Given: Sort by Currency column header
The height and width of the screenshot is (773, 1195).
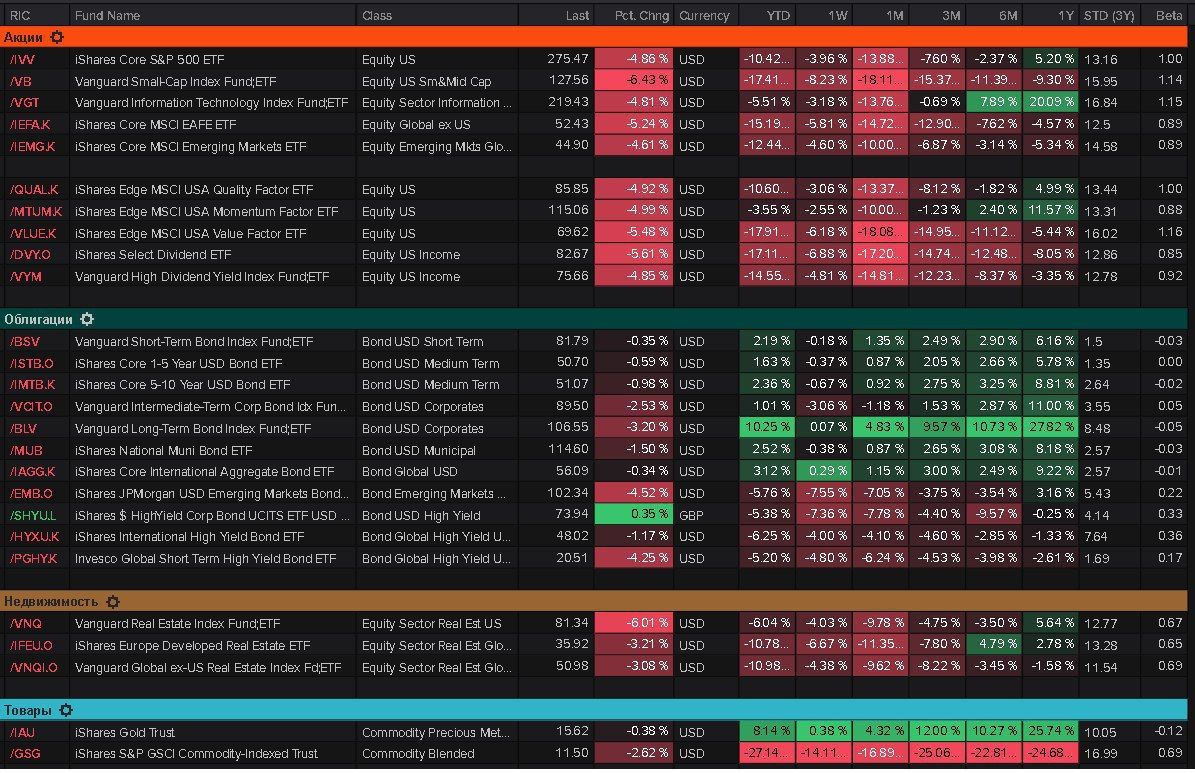Looking at the screenshot, I should (703, 15).
